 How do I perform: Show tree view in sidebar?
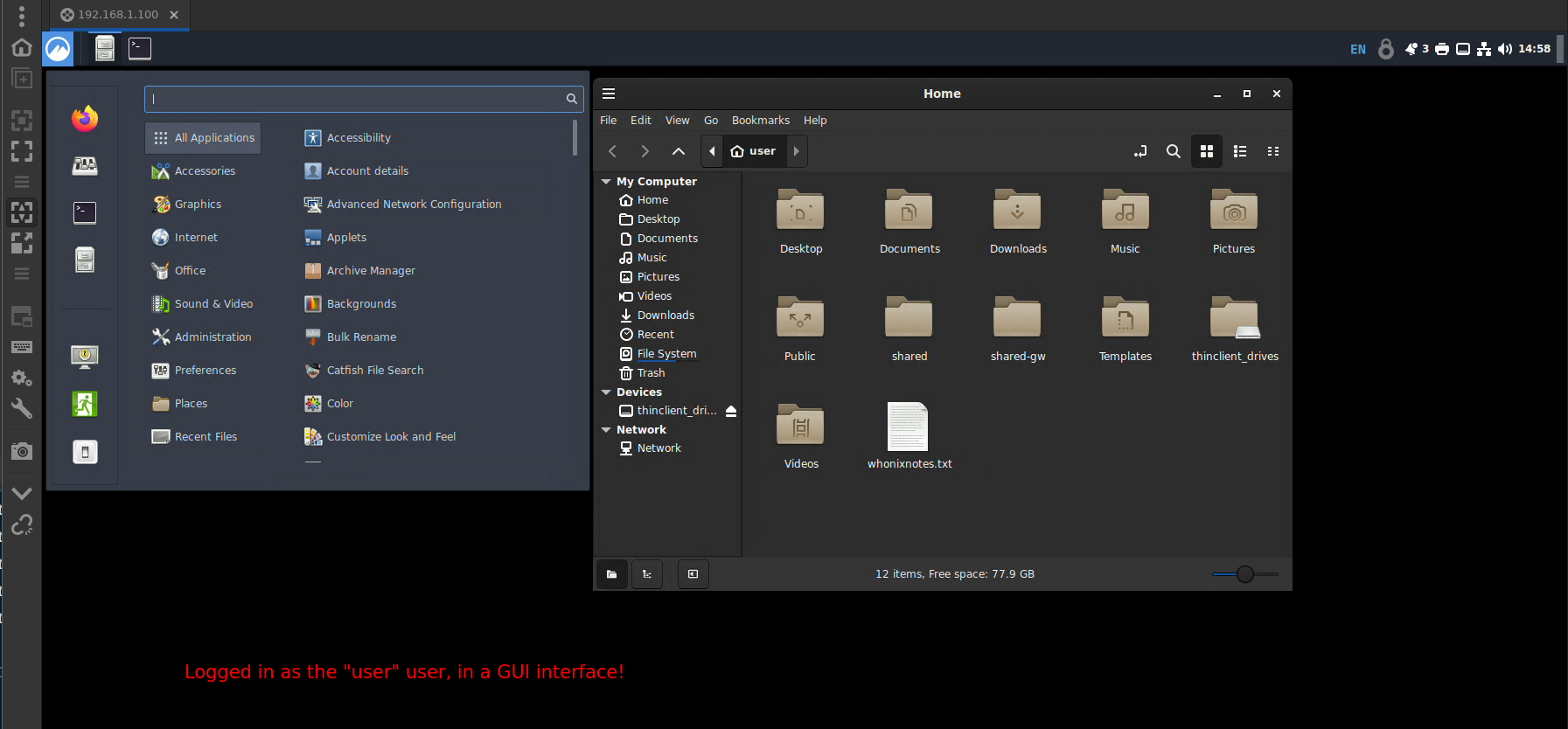click(x=647, y=574)
